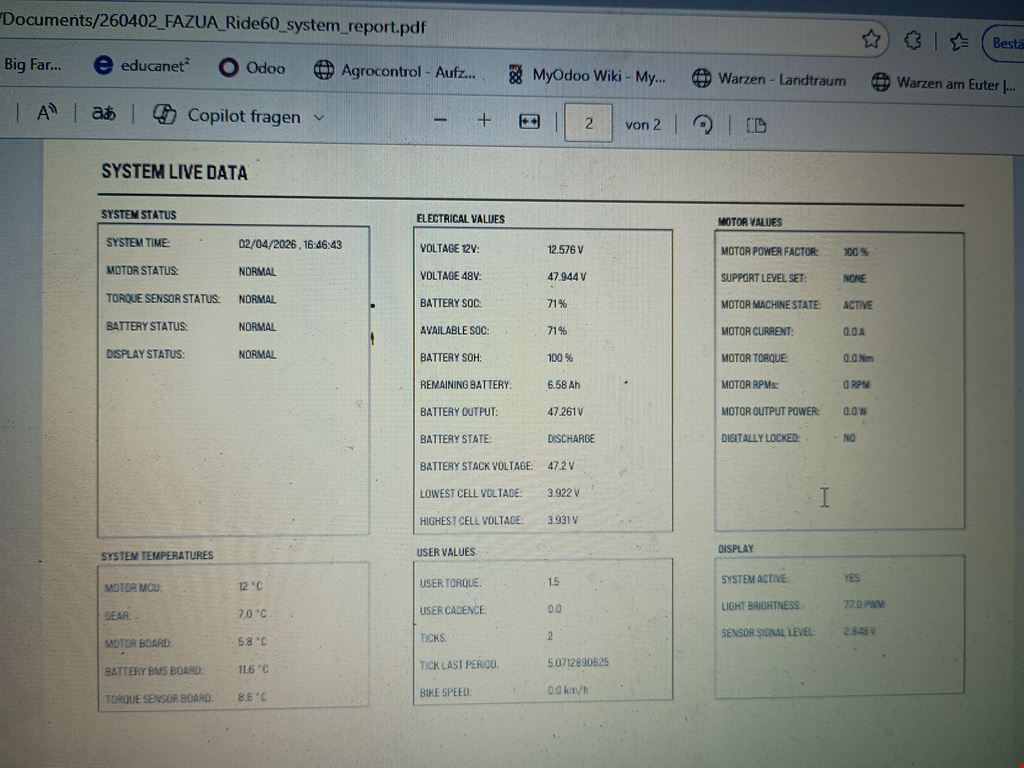Zoom in with the plus icon
The image size is (1024, 768).
pos(484,120)
